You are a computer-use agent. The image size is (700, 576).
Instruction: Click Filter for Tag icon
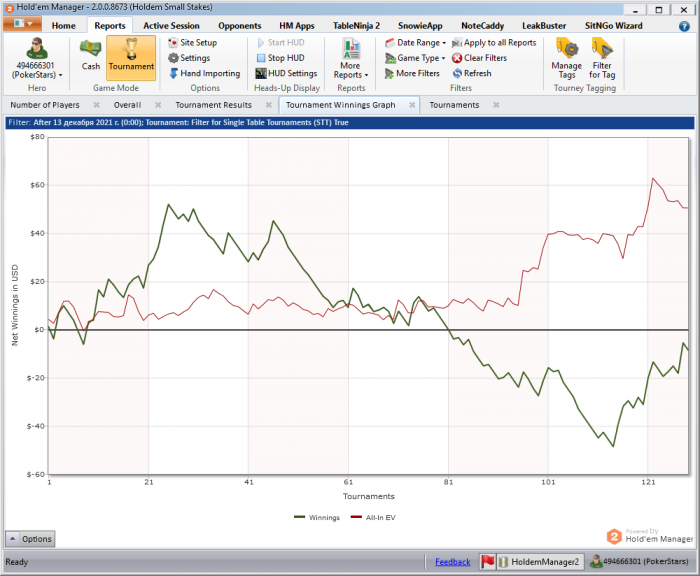click(602, 56)
